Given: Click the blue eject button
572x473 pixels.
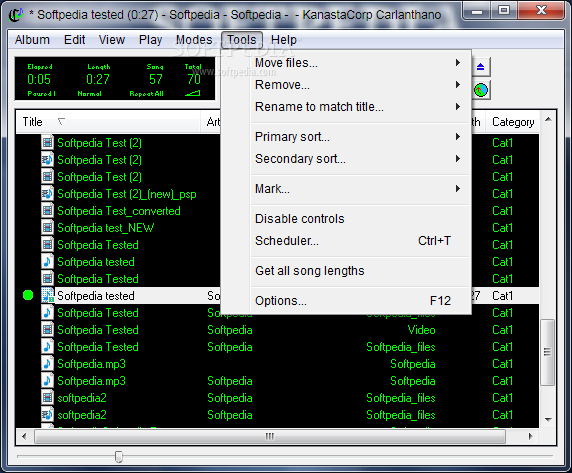Looking at the screenshot, I should pyautogui.click(x=480, y=67).
